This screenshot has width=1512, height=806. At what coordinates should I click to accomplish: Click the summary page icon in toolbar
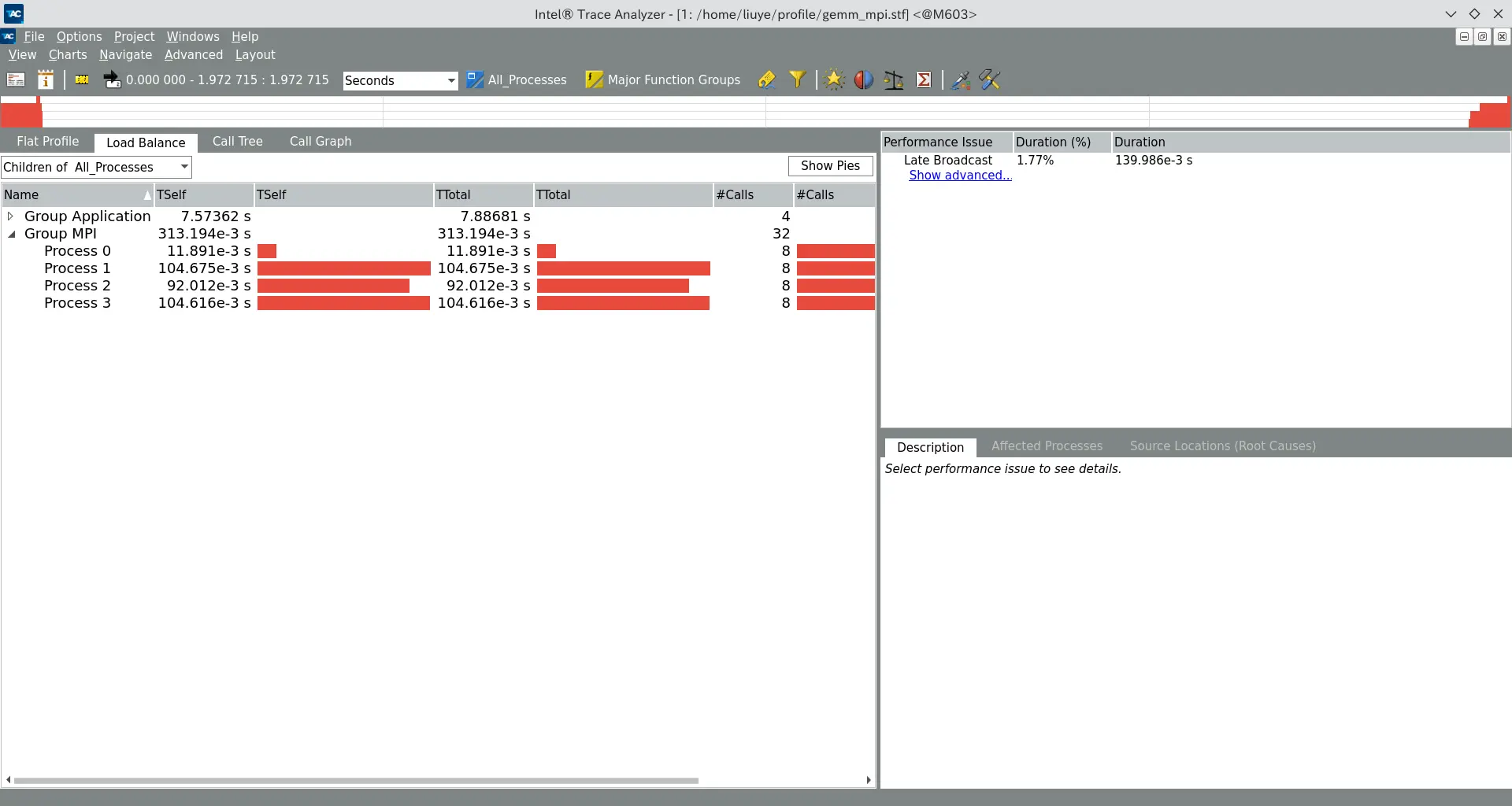[16, 79]
